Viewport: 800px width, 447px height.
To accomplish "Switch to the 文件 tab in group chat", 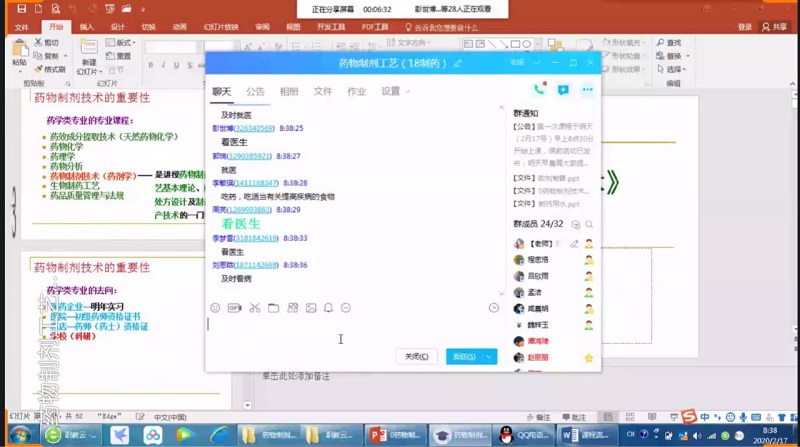I will coord(322,91).
